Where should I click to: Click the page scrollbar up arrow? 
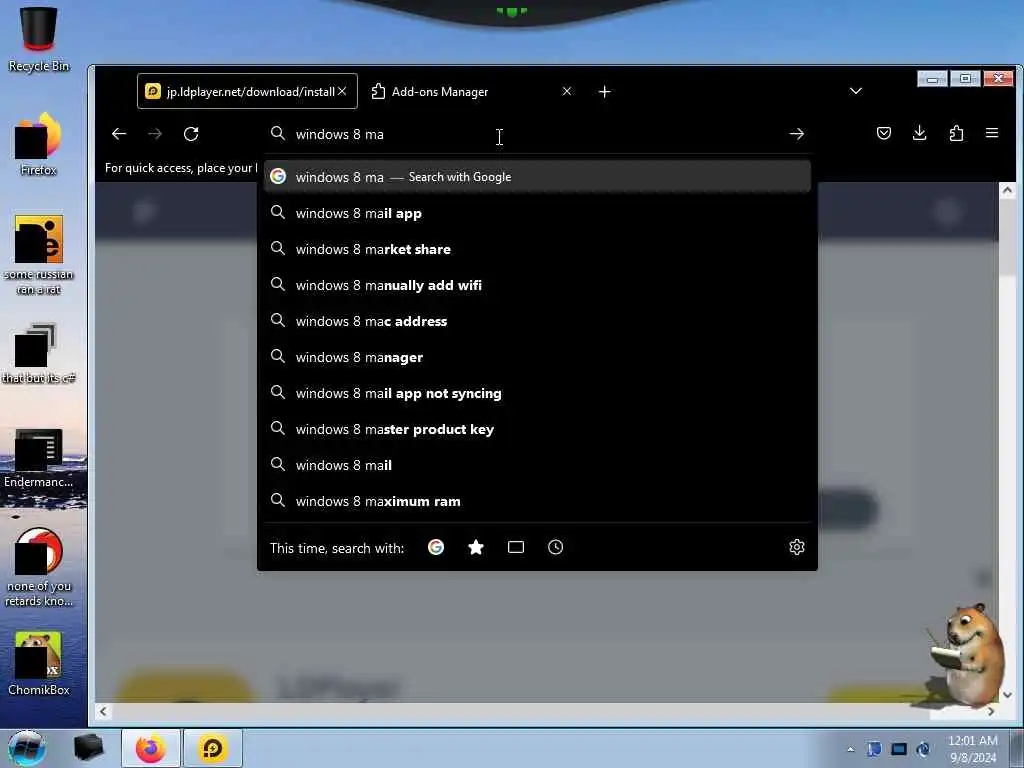(1007, 190)
